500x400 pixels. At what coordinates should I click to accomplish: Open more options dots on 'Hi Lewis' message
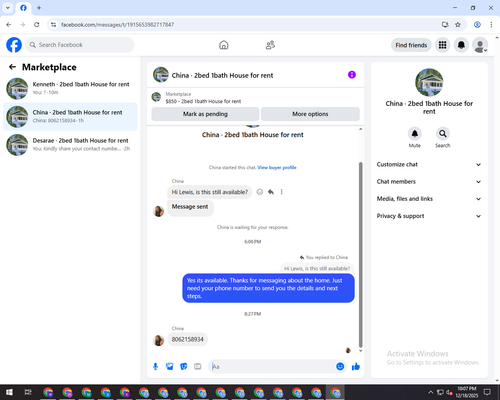(282, 192)
